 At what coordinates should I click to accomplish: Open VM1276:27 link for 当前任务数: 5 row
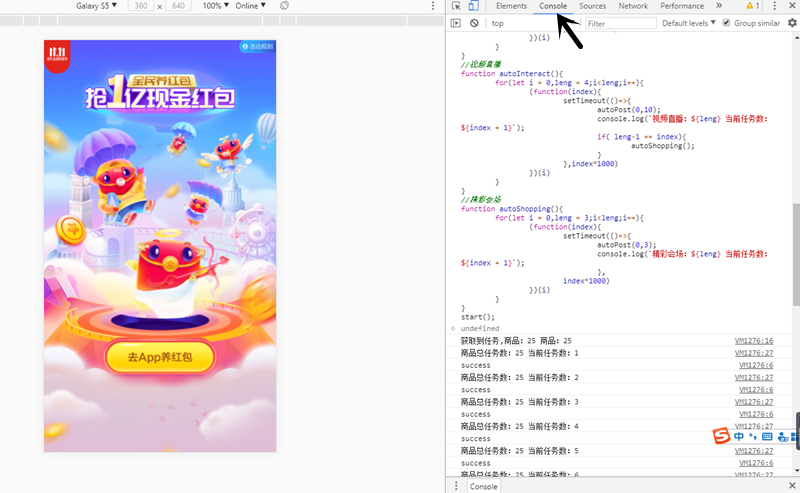[x=754, y=451]
